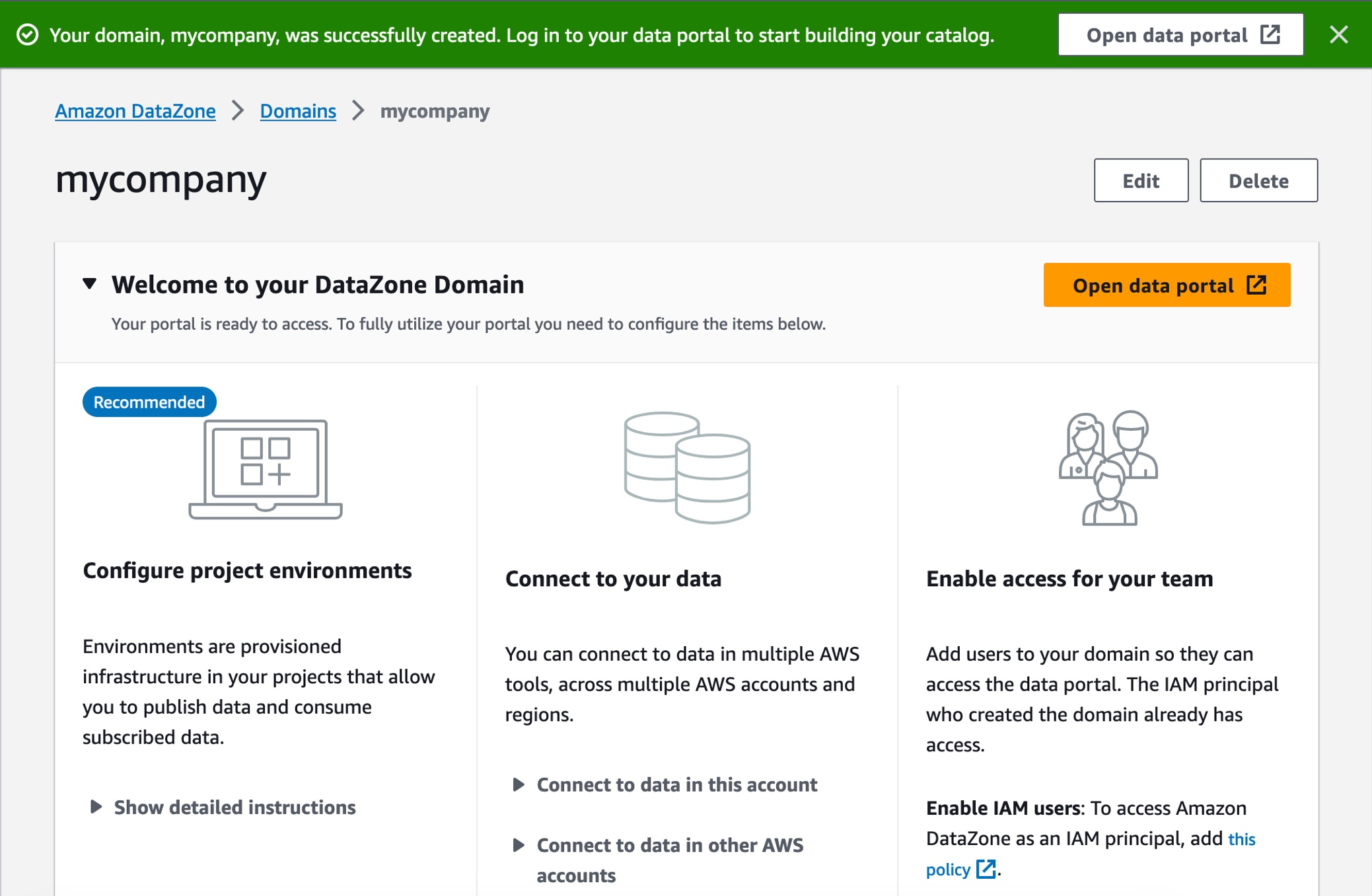Click 'Configure project environments' heading
Screen dimensions: 1372x896
pos(247,570)
